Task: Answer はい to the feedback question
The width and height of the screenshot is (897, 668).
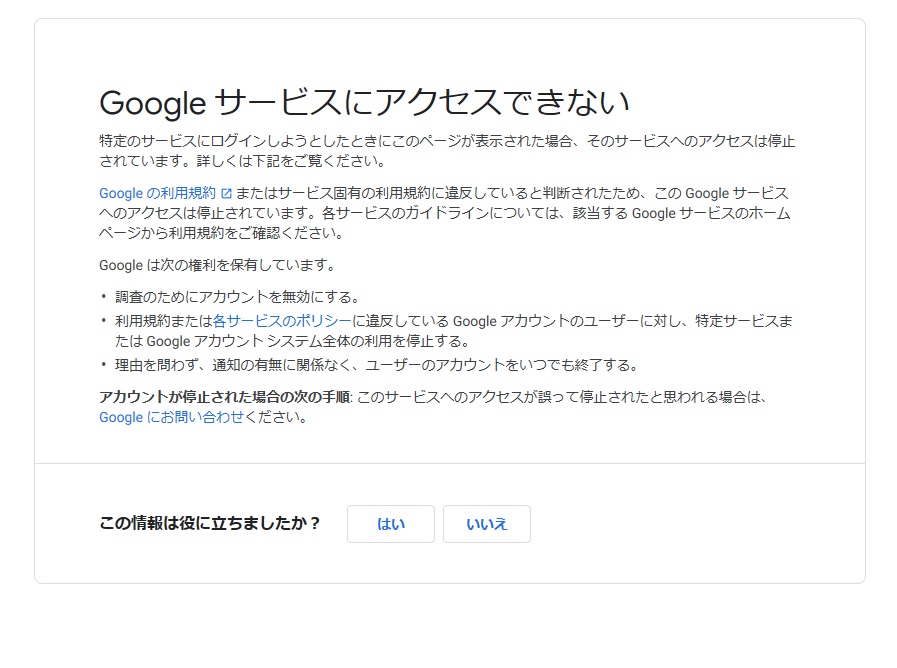Action: [391, 524]
